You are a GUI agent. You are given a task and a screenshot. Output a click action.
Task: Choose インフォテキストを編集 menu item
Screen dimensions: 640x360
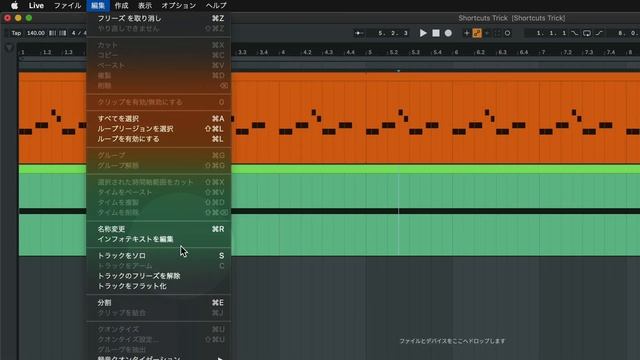(159, 239)
